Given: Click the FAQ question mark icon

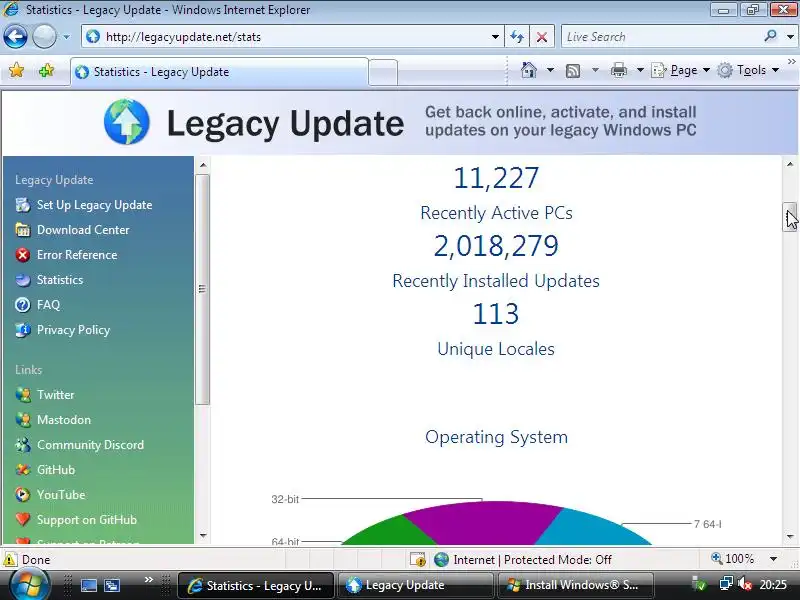Looking at the screenshot, I should tap(23, 305).
